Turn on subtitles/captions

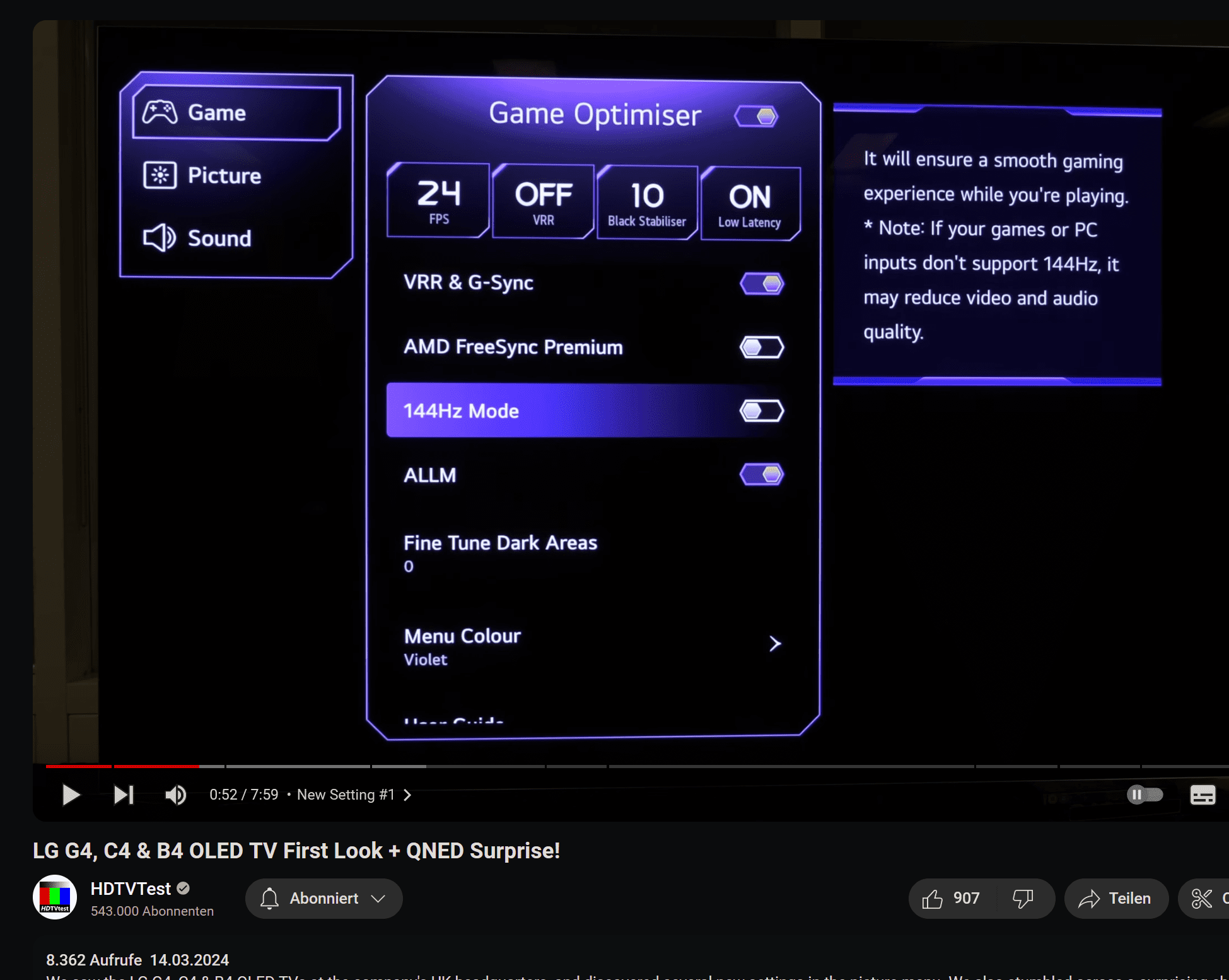pyautogui.click(x=1203, y=795)
